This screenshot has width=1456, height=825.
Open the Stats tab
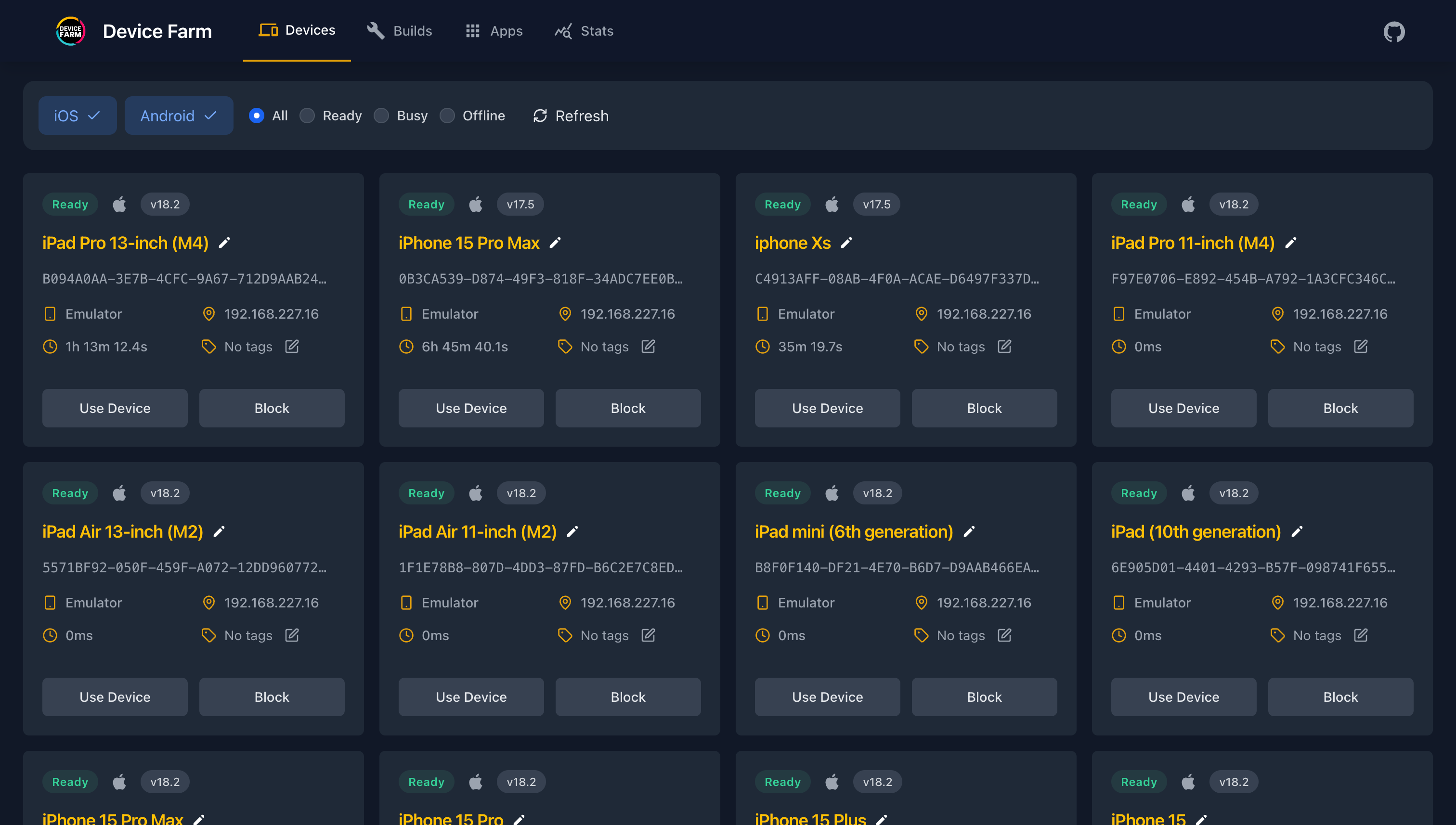pyautogui.click(x=585, y=31)
